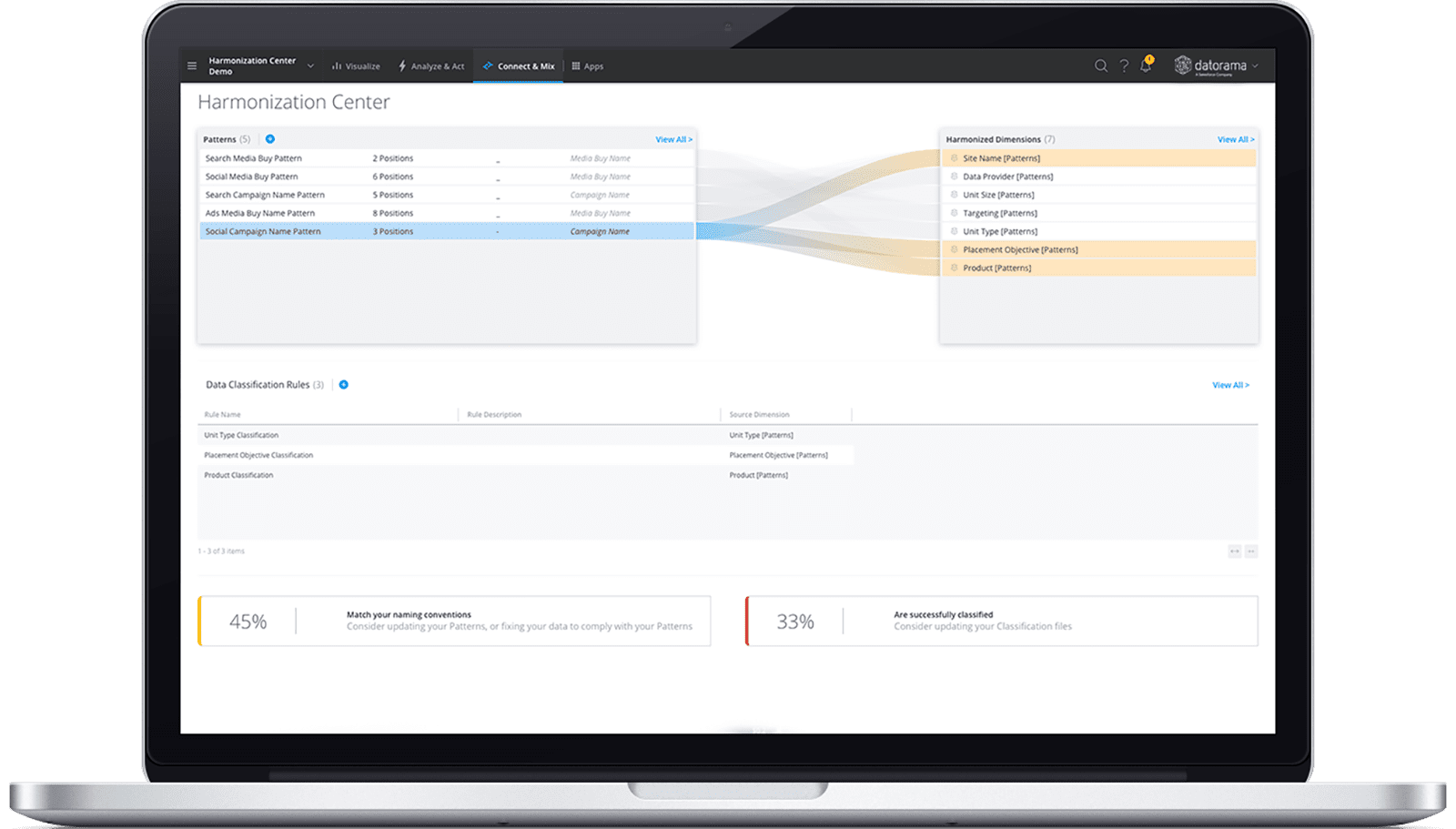
Task: Click the 45% naming conventions card
Action: [454, 622]
